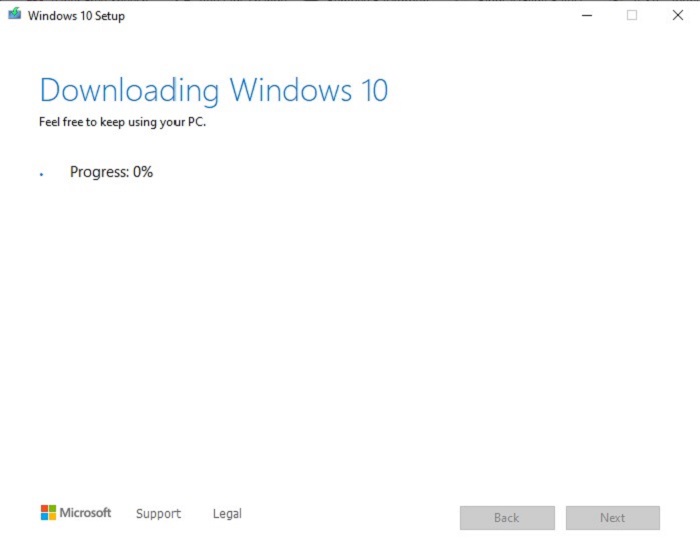Close the Windows 10 Setup window
Viewport: 700px width, 555px height.
click(x=677, y=15)
